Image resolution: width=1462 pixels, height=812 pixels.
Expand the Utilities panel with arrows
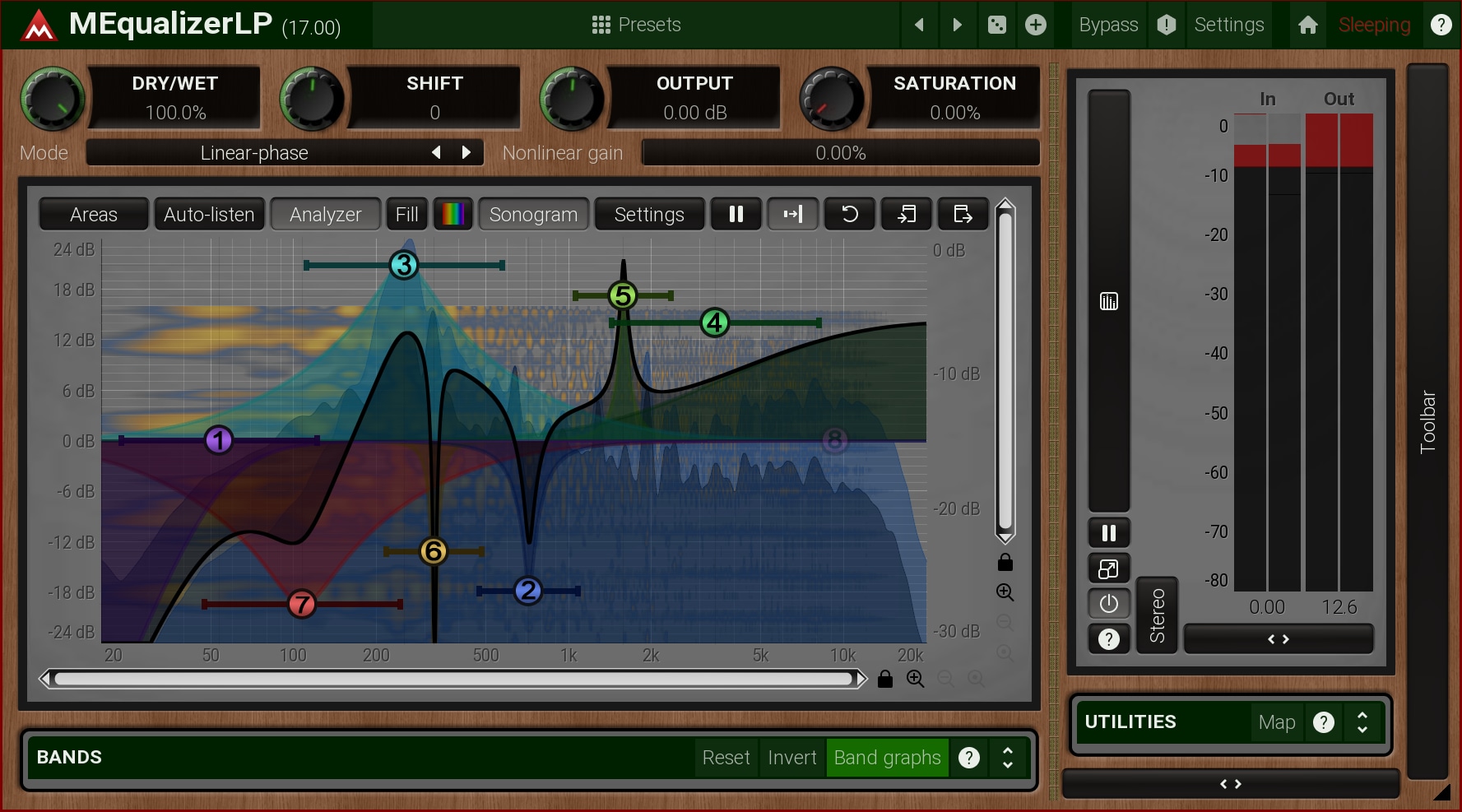click(1362, 722)
